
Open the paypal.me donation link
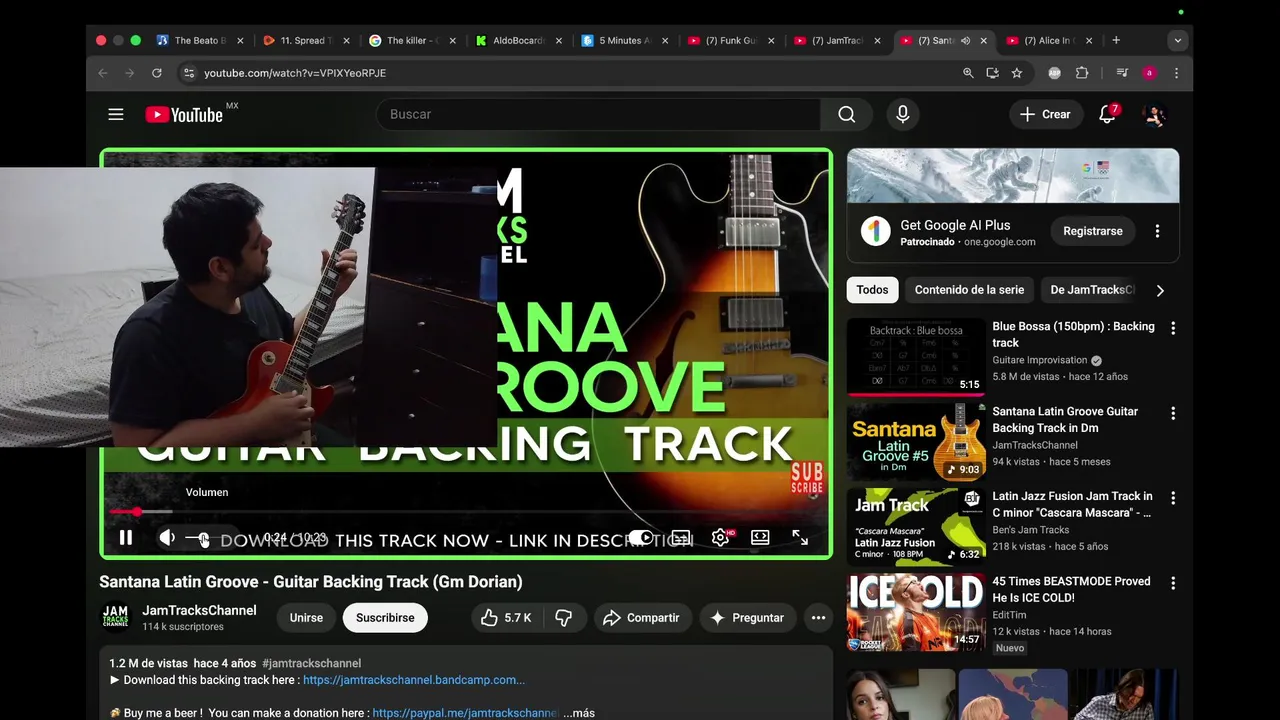465,713
